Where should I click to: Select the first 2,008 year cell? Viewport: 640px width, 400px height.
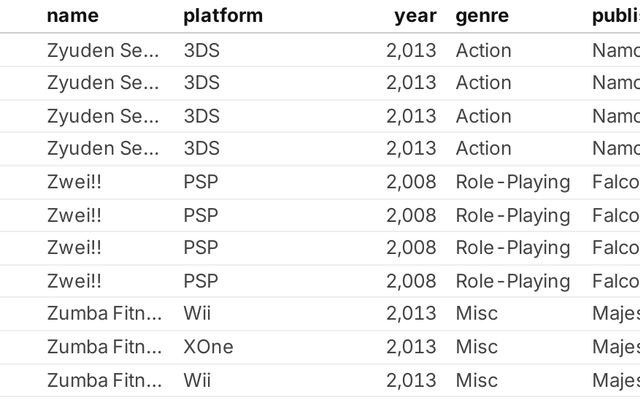[411, 182]
